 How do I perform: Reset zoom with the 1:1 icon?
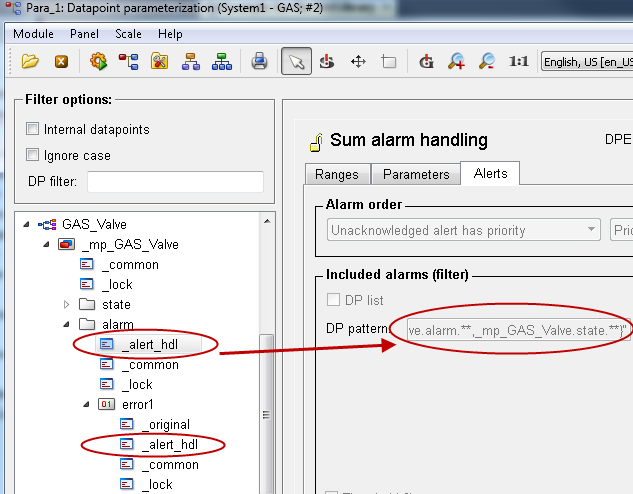point(518,61)
